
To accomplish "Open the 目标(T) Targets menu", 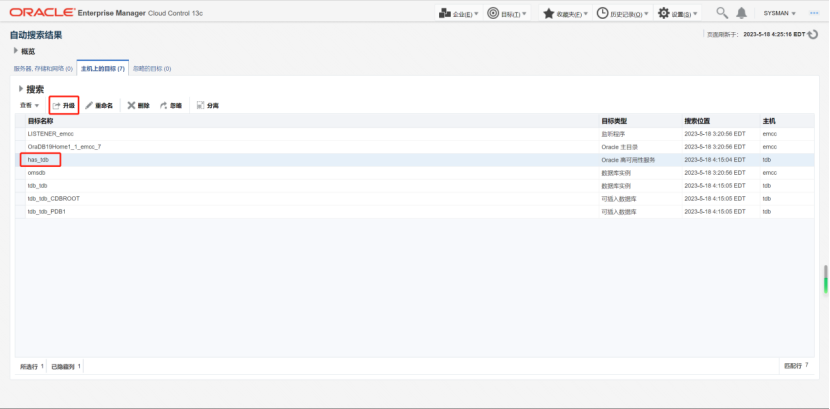I will click(x=507, y=13).
